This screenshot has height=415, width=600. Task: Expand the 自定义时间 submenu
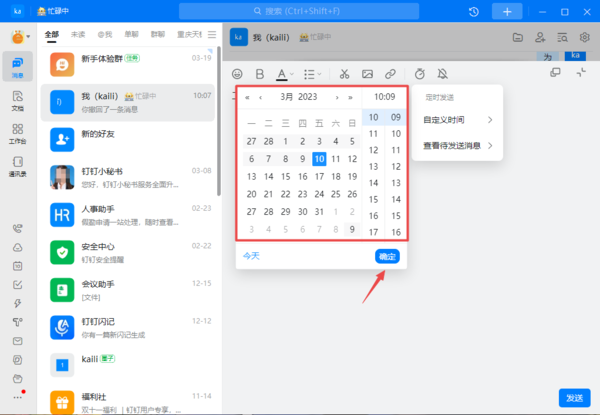(x=457, y=120)
